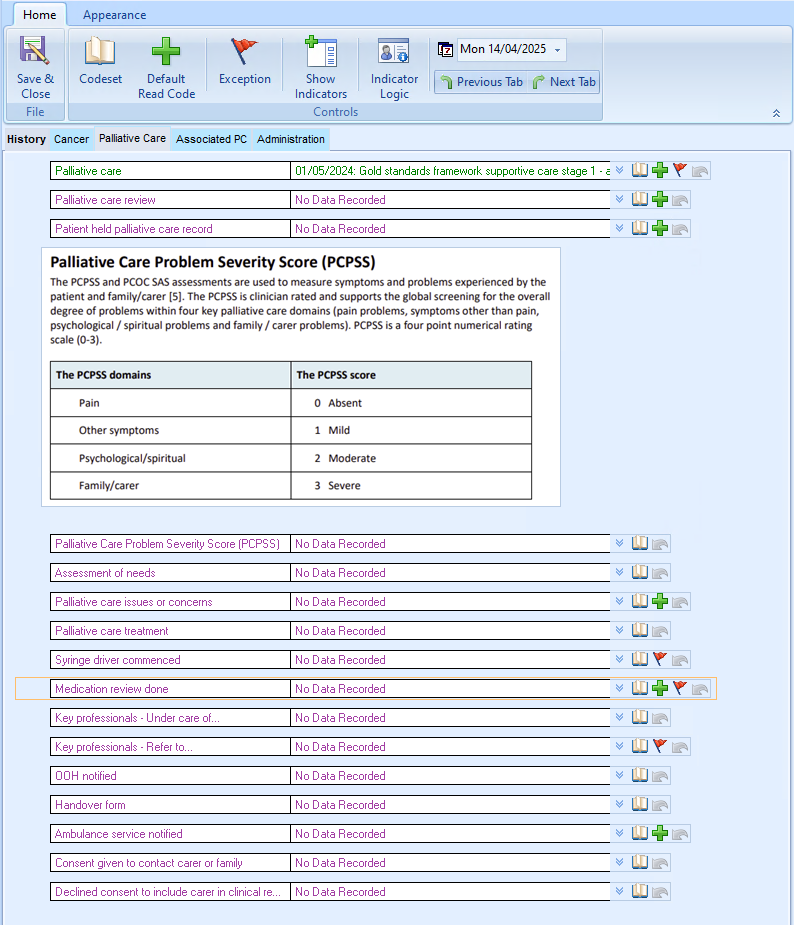Open codeset book for OOH notified row

639,775
